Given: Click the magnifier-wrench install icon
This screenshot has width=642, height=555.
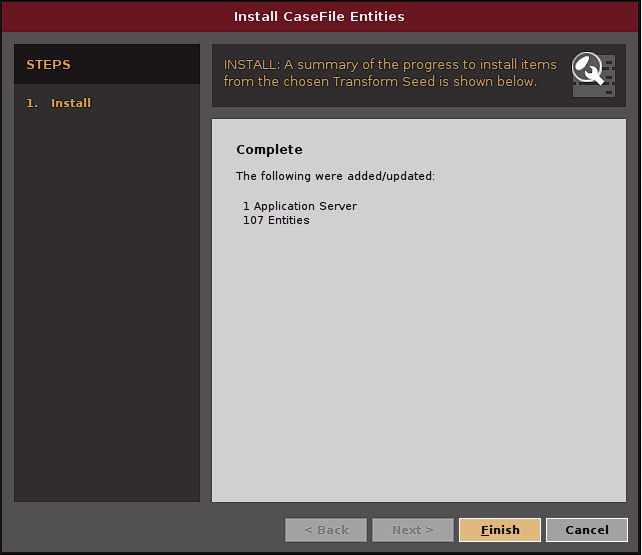Looking at the screenshot, I should (587, 70).
